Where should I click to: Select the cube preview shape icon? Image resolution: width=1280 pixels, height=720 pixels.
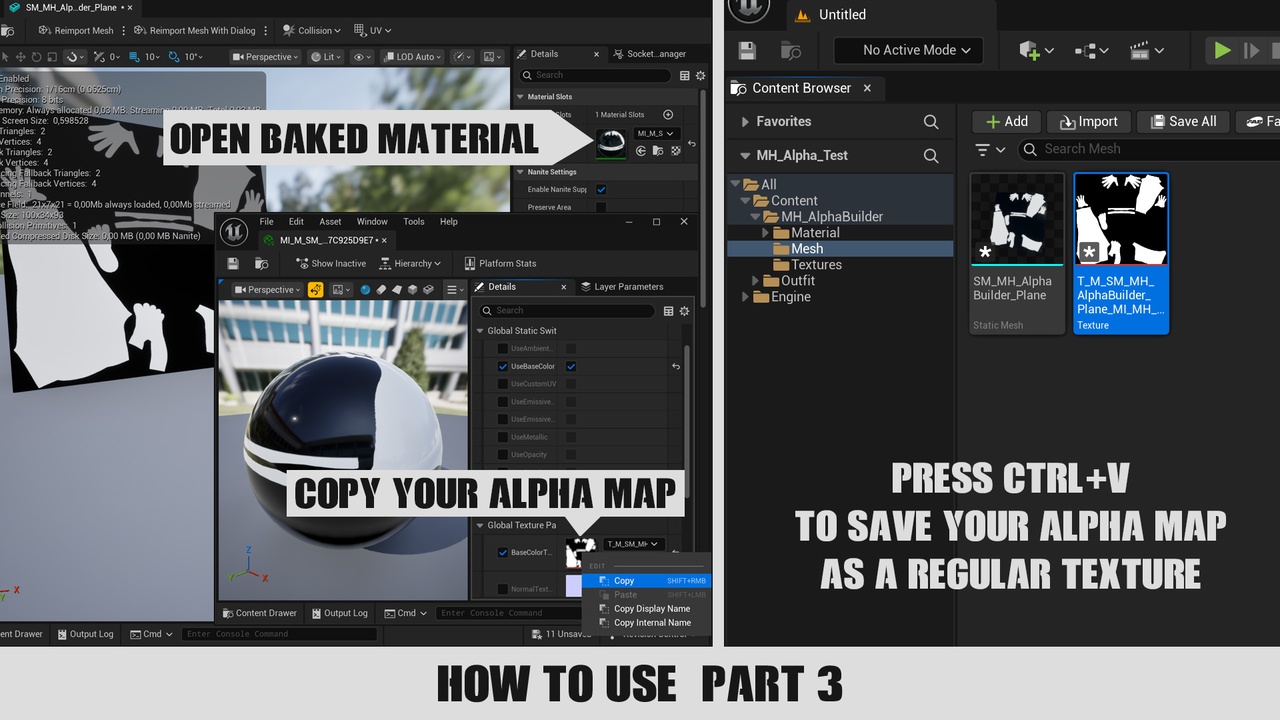[413, 290]
